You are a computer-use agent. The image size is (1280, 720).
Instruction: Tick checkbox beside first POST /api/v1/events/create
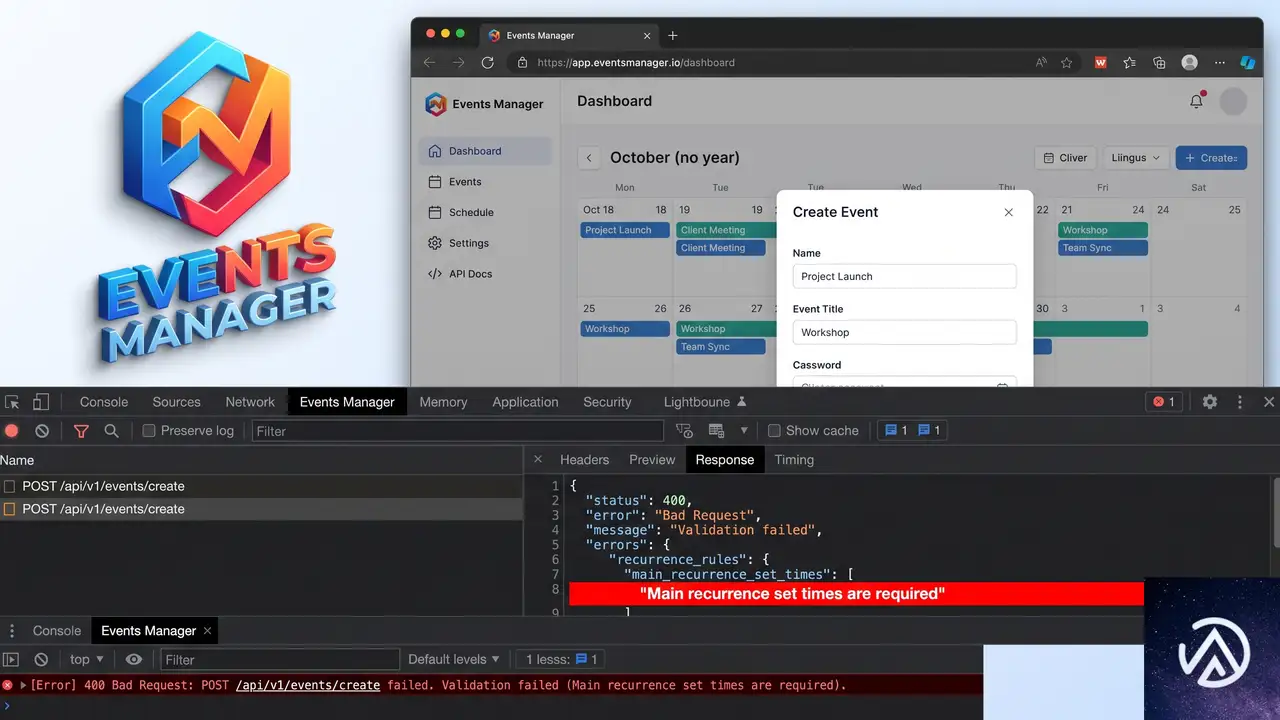click(10, 486)
